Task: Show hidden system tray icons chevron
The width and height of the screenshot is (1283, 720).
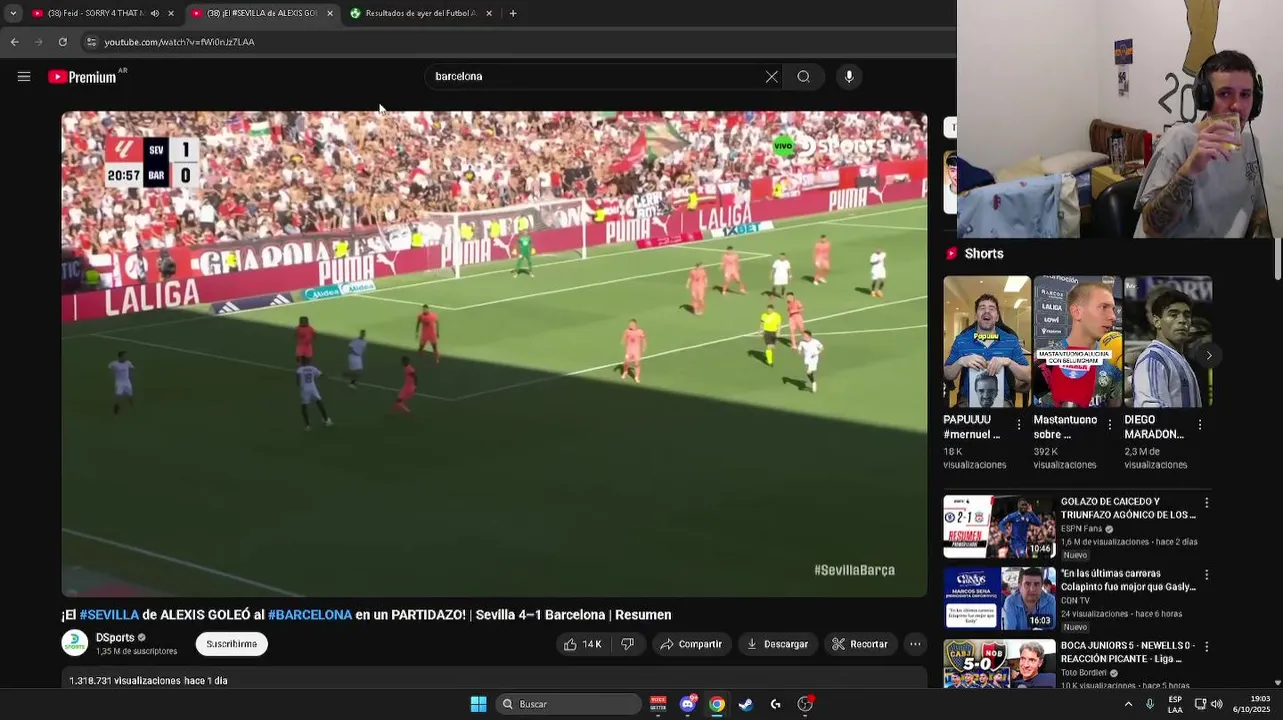Action: pos(1128,704)
